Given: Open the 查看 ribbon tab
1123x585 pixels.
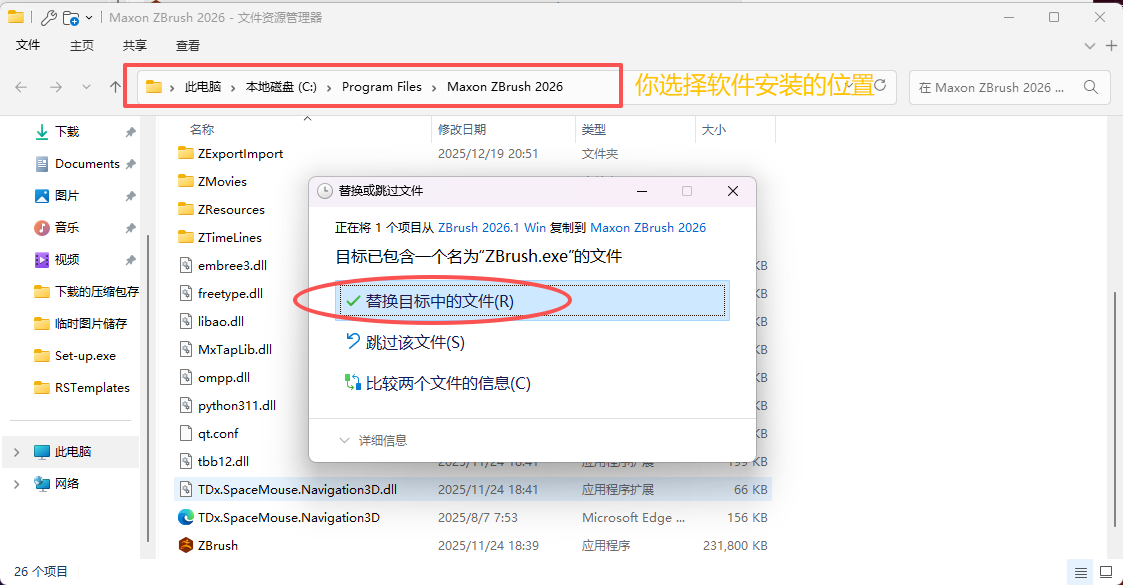Looking at the screenshot, I should tap(188, 45).
